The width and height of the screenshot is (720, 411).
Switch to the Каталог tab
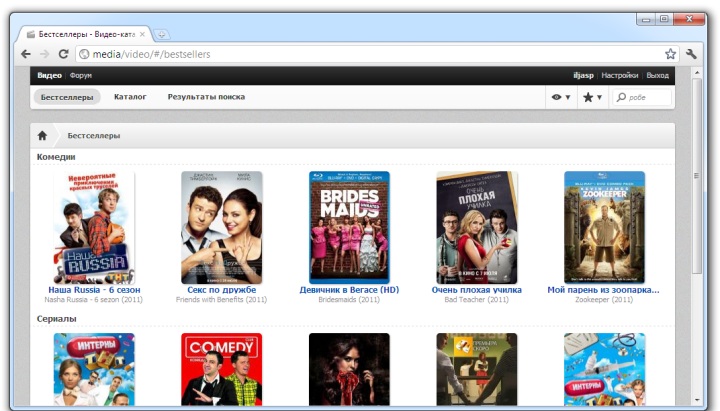point(130,97)
